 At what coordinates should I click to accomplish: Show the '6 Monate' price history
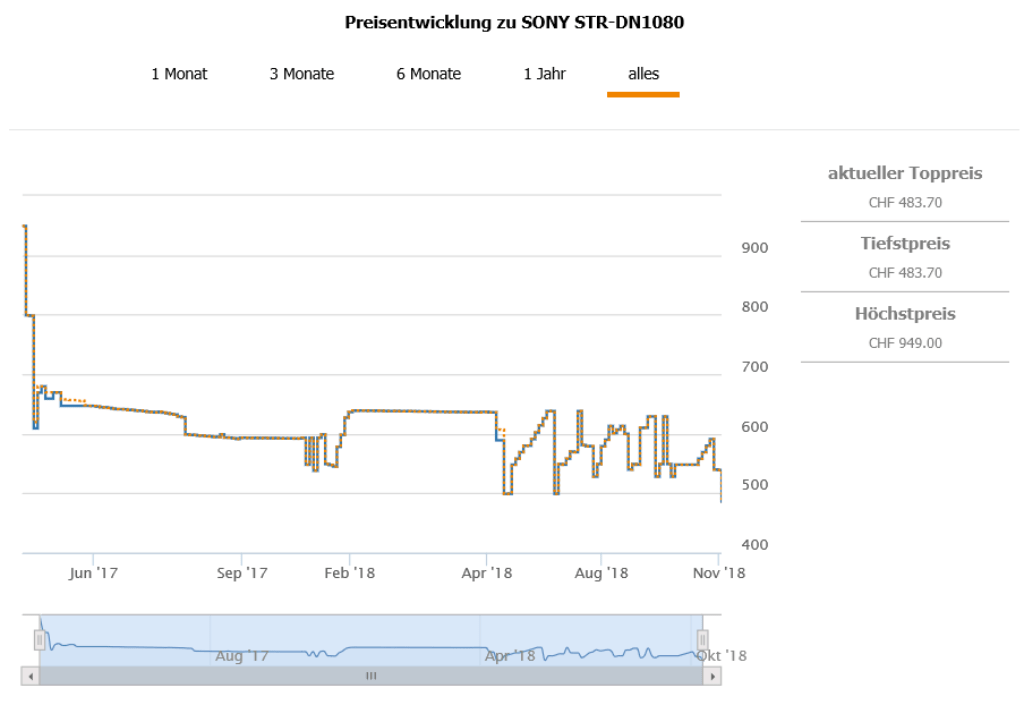tap(428, 74)
